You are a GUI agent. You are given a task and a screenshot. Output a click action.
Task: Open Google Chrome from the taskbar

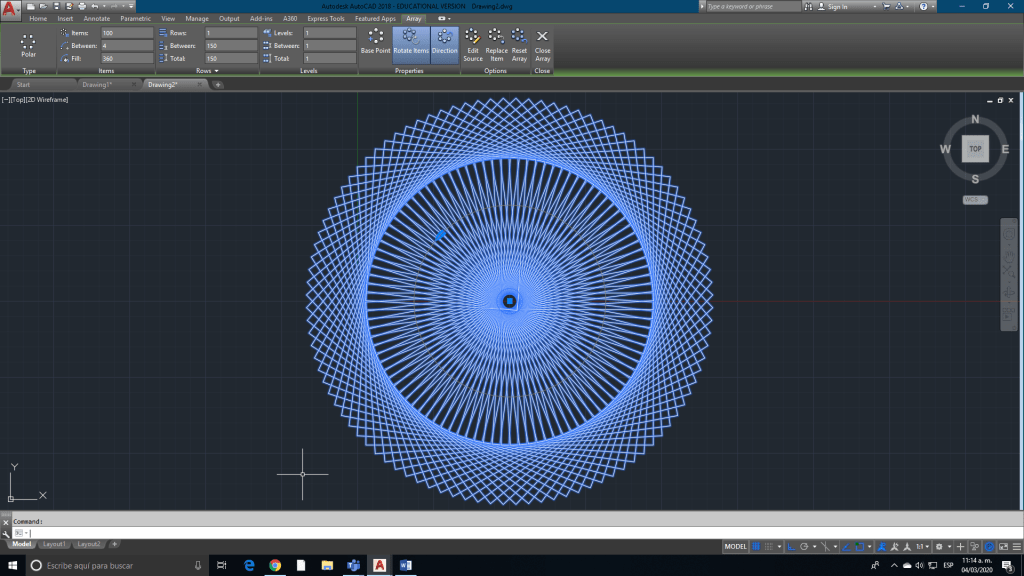tap(275, 565)
